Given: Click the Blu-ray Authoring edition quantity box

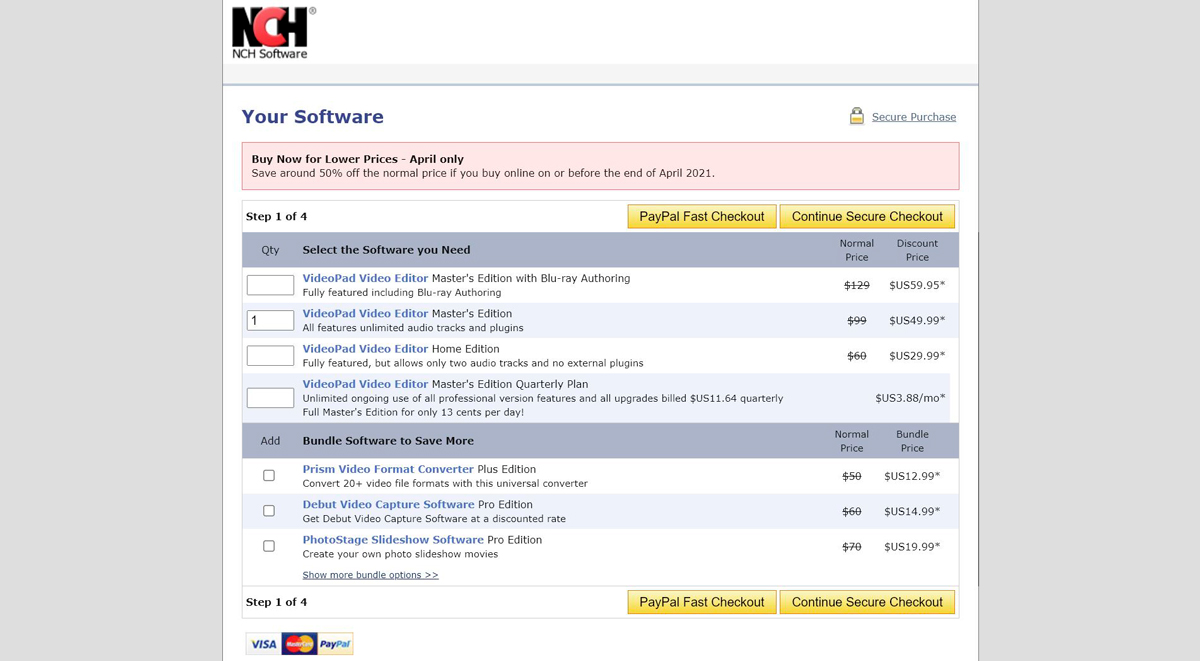Looking at the screenshot, I should point(270,284).
